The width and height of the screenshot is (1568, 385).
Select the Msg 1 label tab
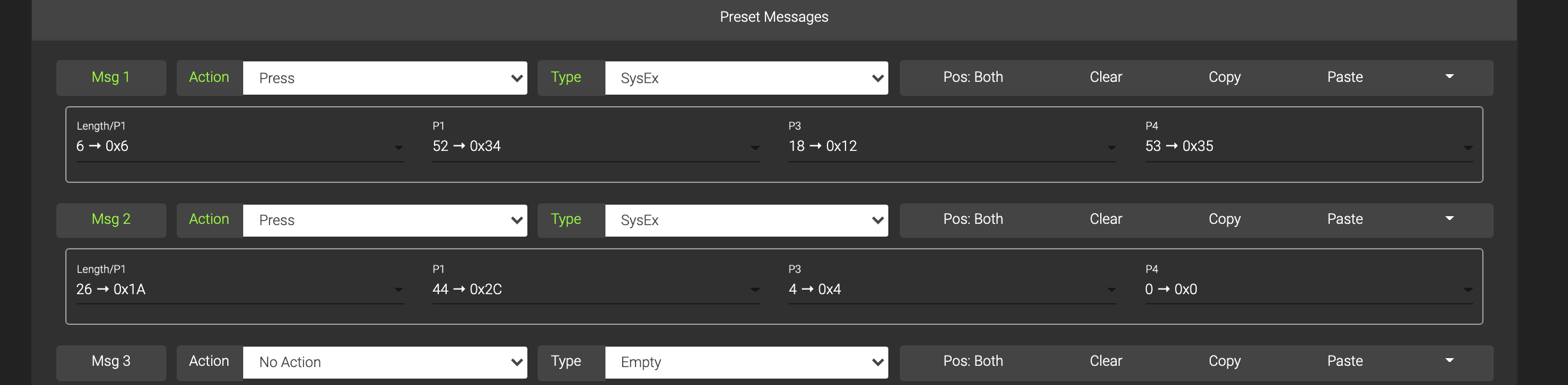[x=111, y=77]
